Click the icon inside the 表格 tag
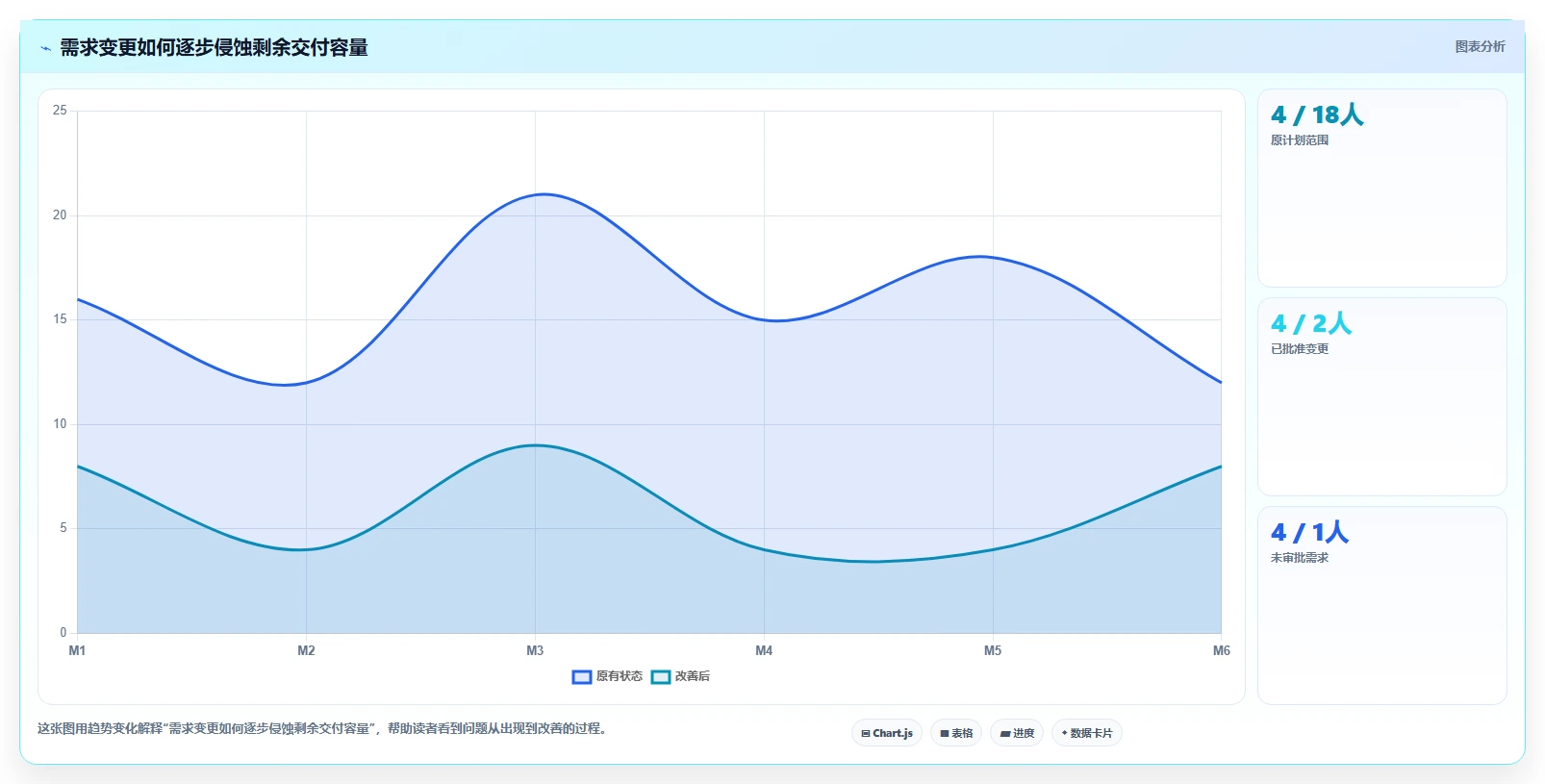 pos(945,733)
